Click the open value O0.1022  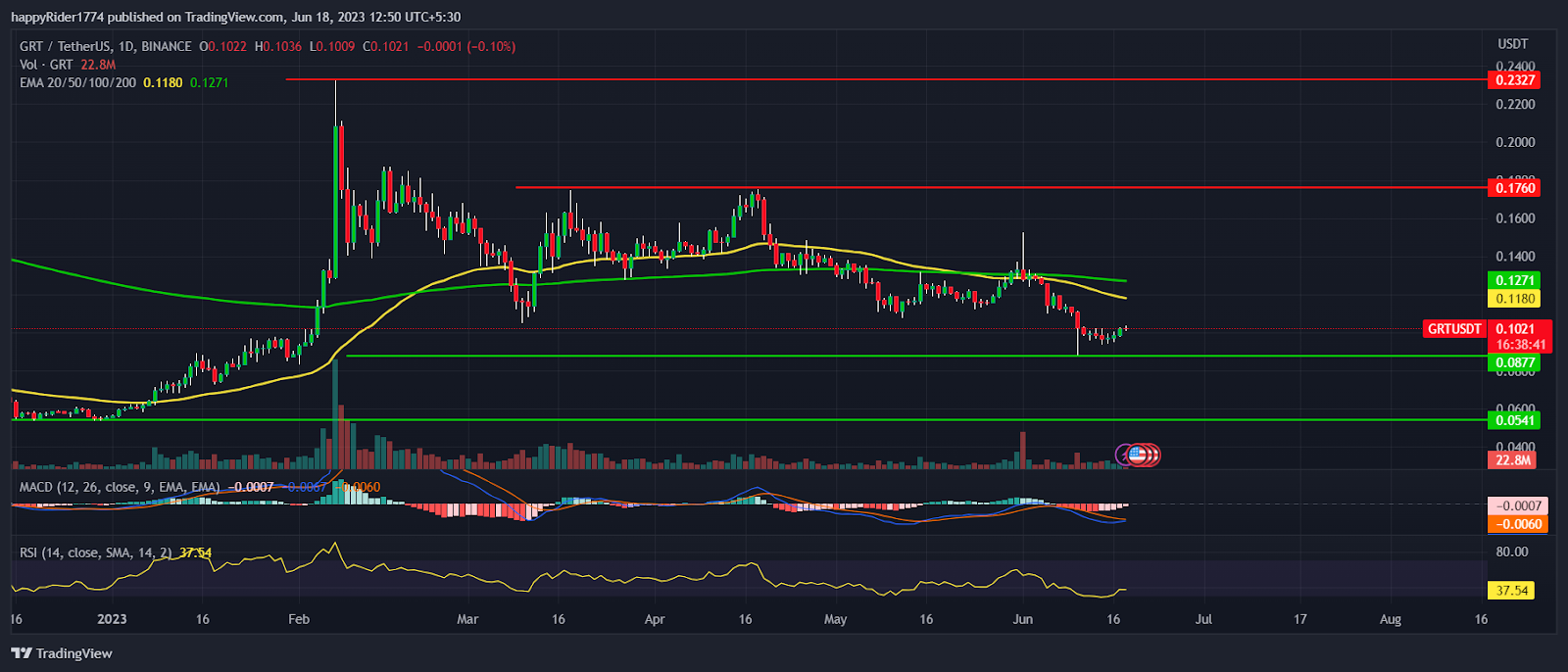pos(224,46)
